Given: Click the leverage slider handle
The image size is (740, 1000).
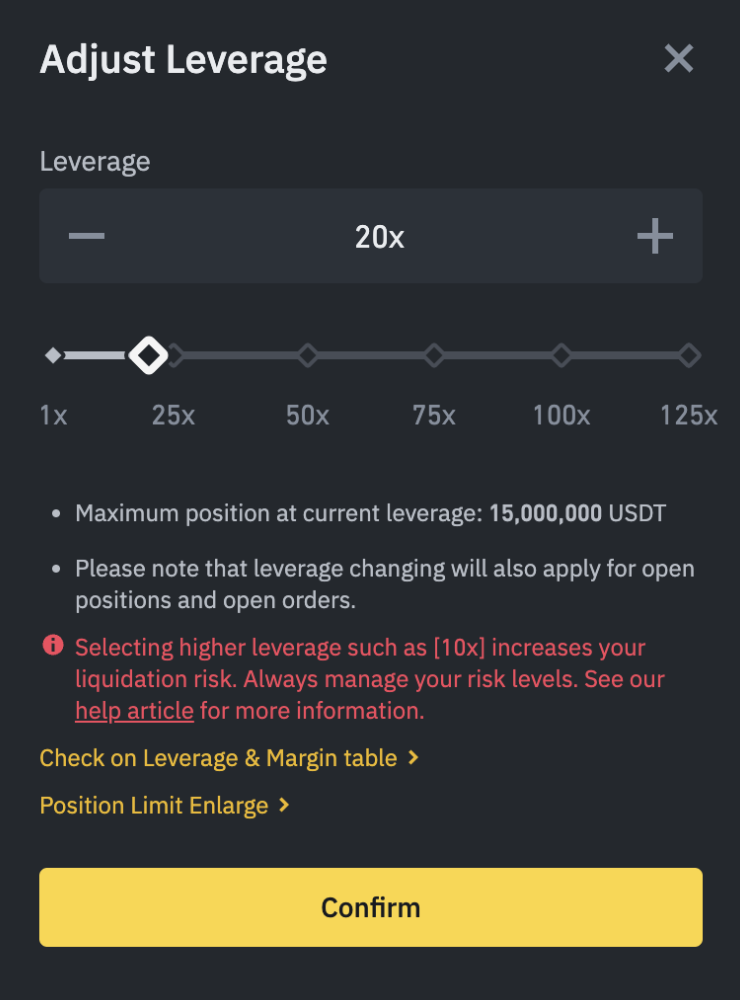Looking at the screenshot, I should tap(149, 355).
